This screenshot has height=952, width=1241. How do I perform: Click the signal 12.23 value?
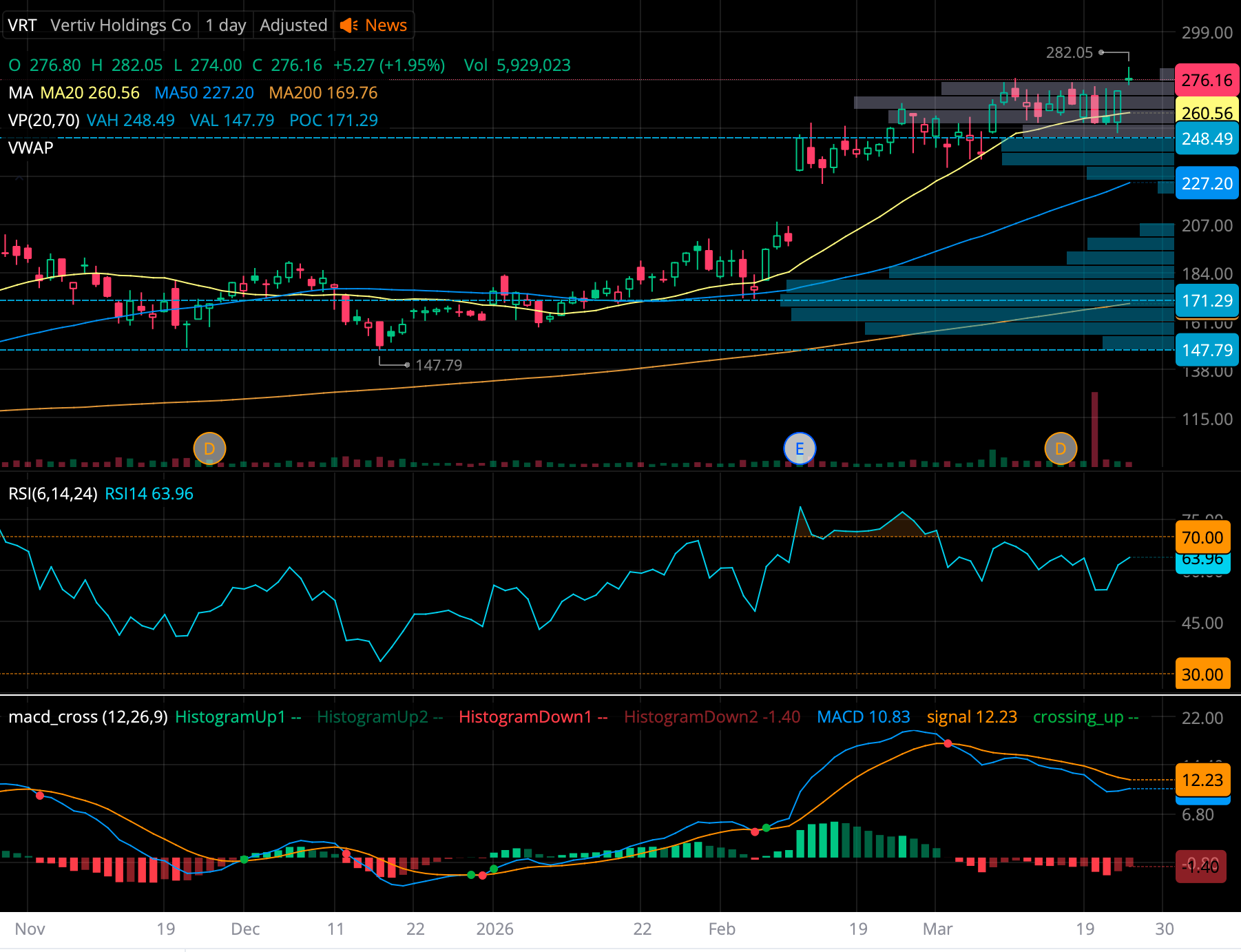click(972, 717)
